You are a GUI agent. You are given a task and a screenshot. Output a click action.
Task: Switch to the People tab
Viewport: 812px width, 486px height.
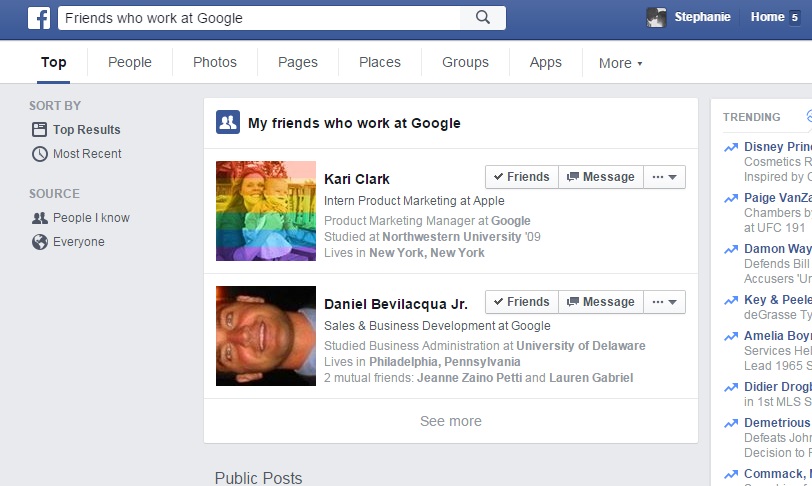pos(130,62)
